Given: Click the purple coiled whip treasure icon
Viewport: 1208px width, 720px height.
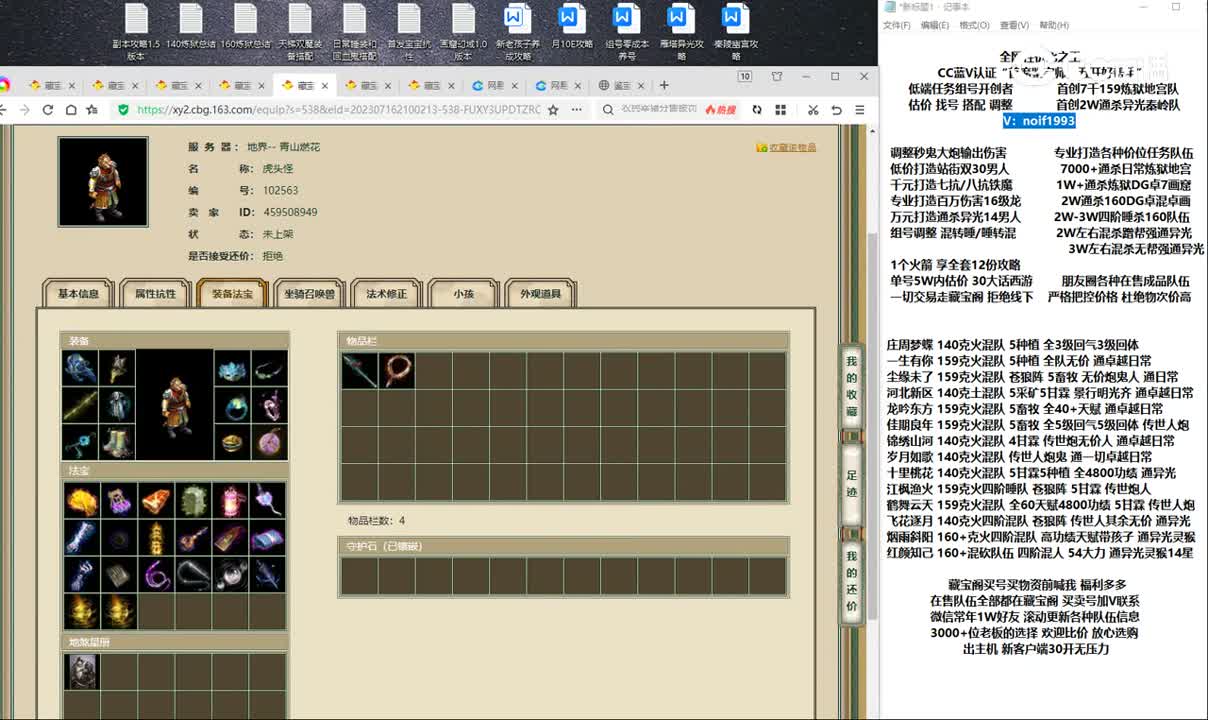Looking at the screenshot, I should click(x=156, y=574).
